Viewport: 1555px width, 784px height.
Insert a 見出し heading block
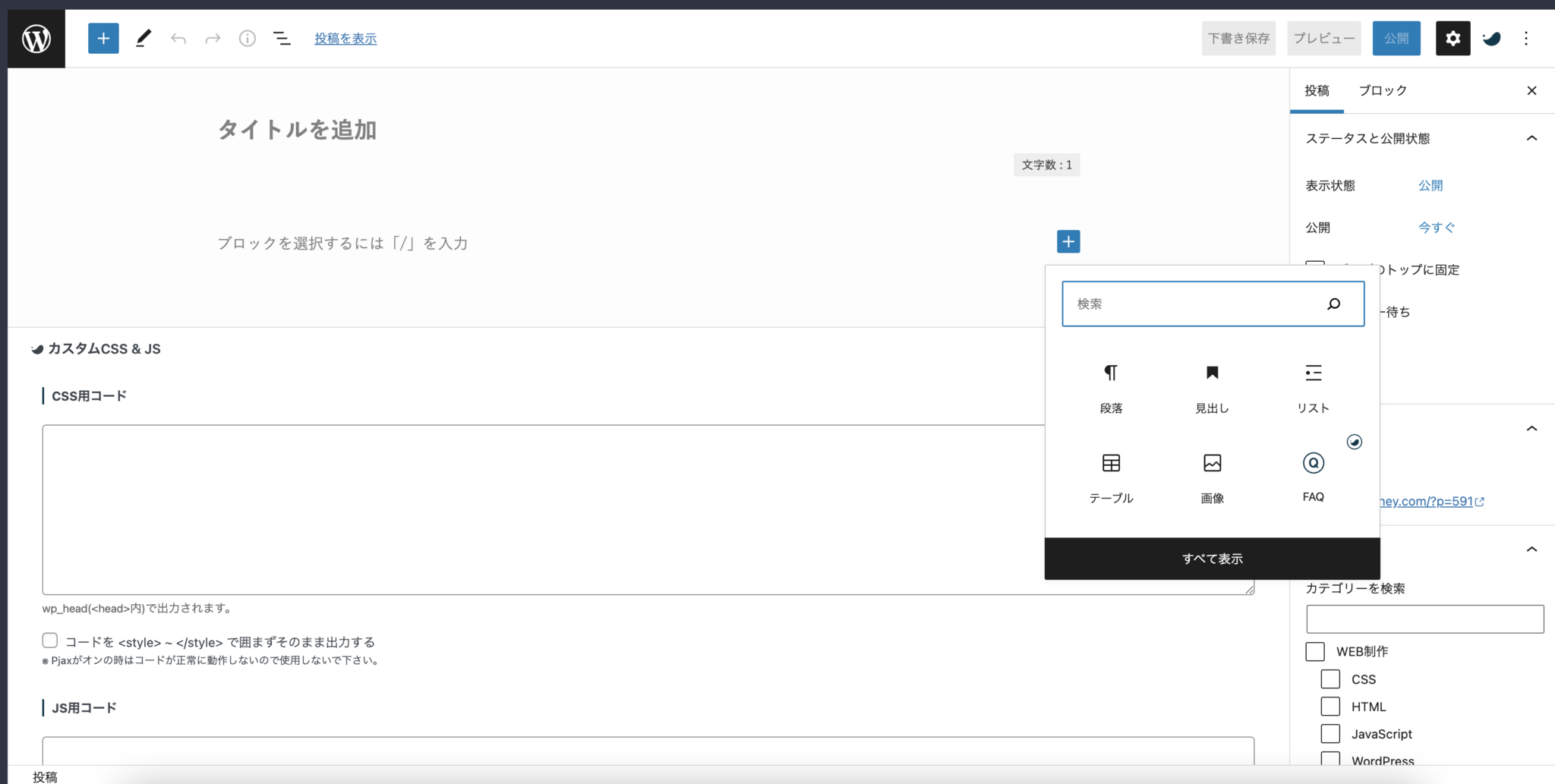click(1212, 388)
